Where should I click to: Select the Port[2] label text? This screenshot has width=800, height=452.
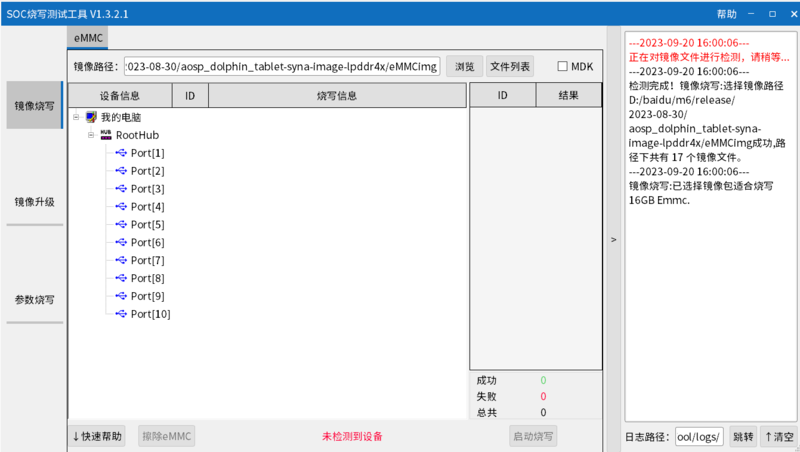click(147, 171)
